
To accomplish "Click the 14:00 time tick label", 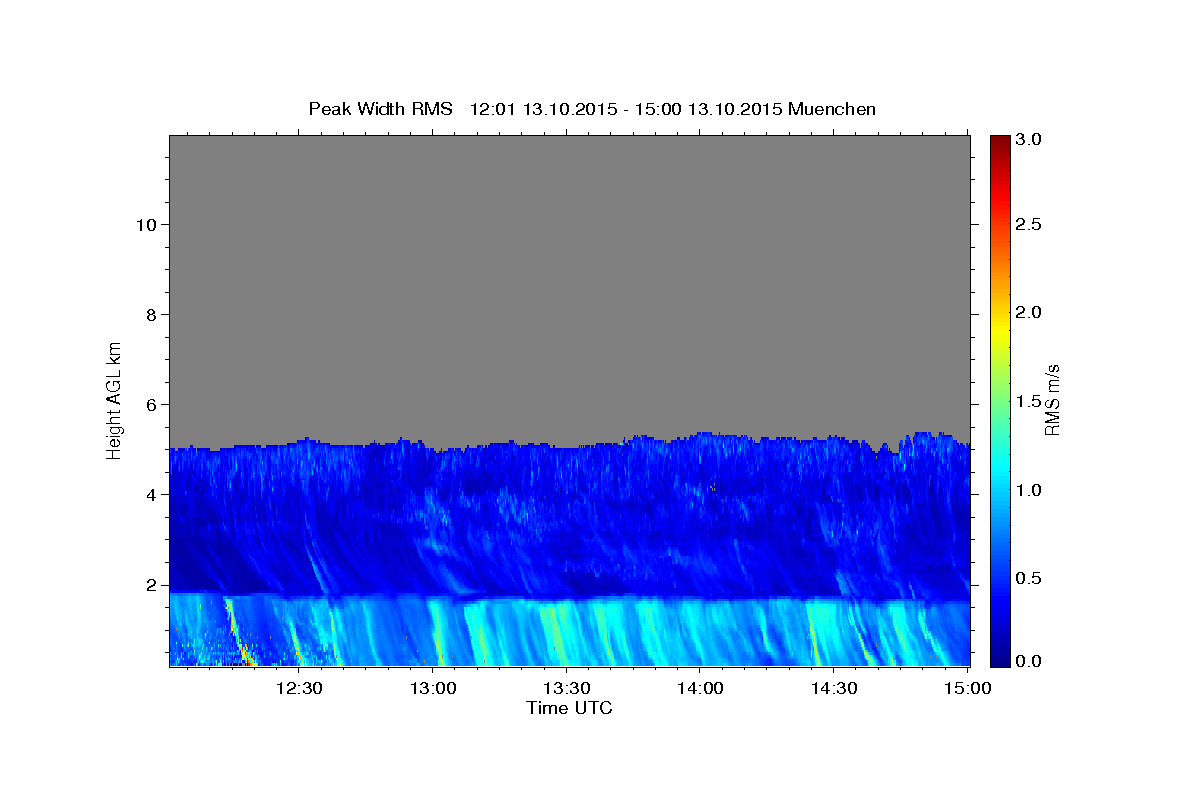I will click(700, 688).
